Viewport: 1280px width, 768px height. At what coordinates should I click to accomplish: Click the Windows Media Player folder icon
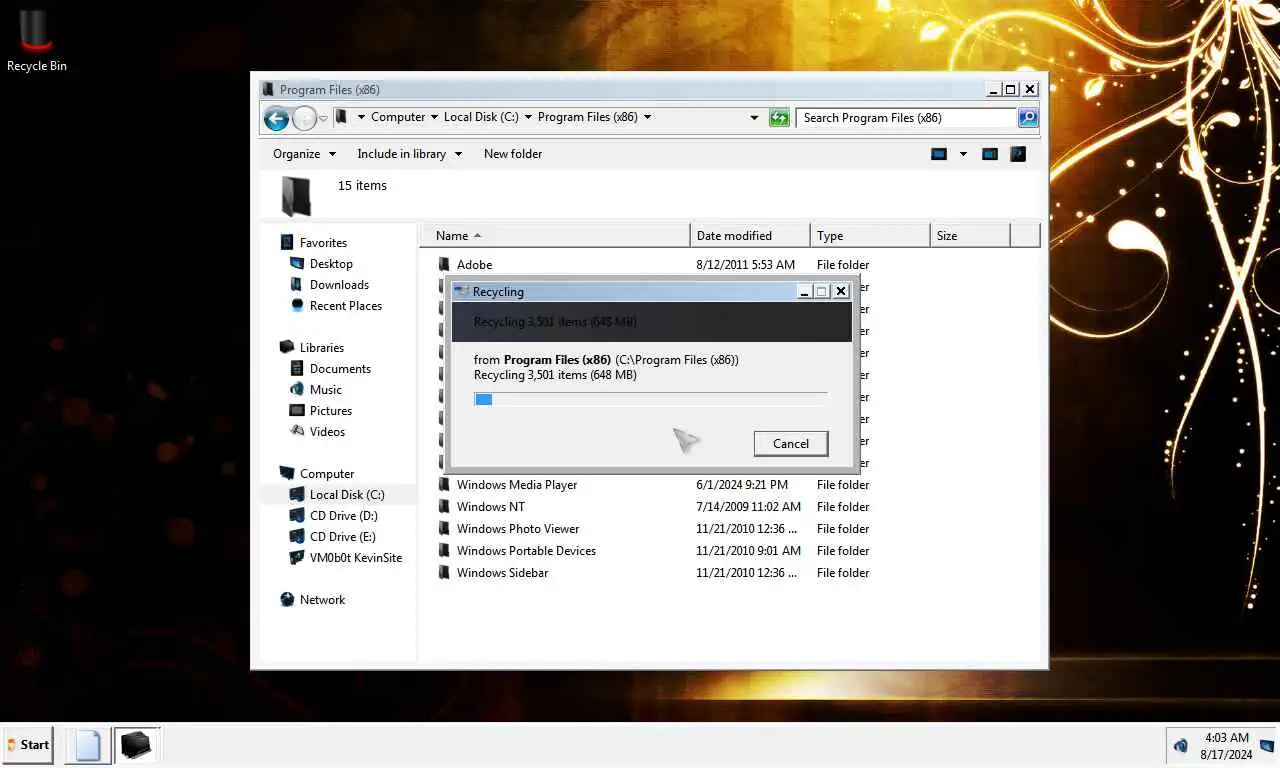(445, 485)
